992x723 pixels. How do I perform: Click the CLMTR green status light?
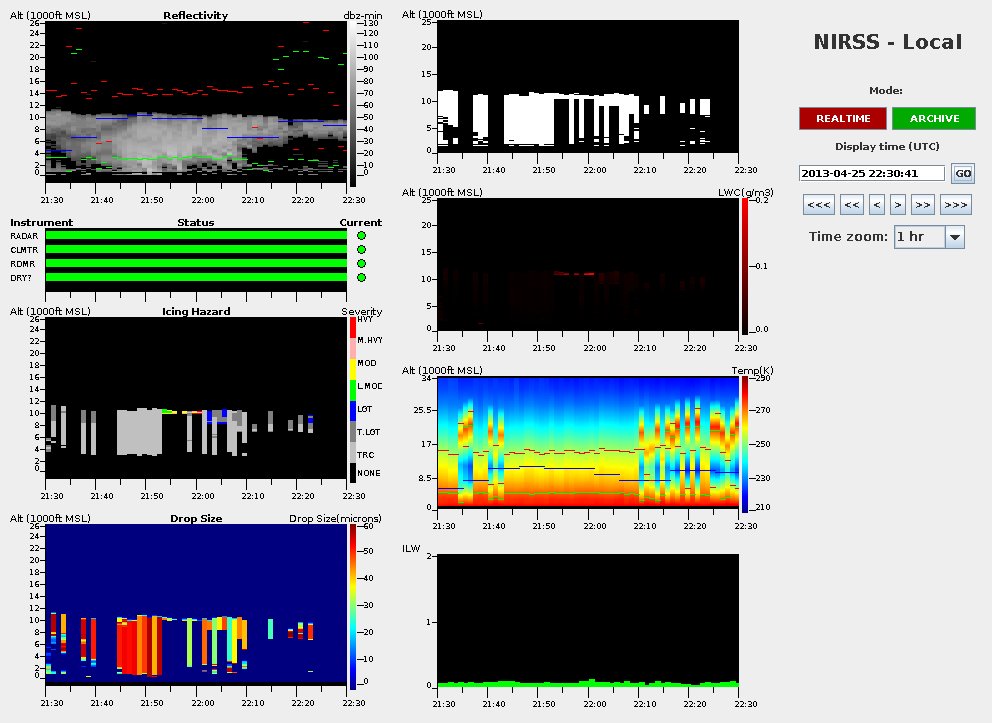click(361, 250)
